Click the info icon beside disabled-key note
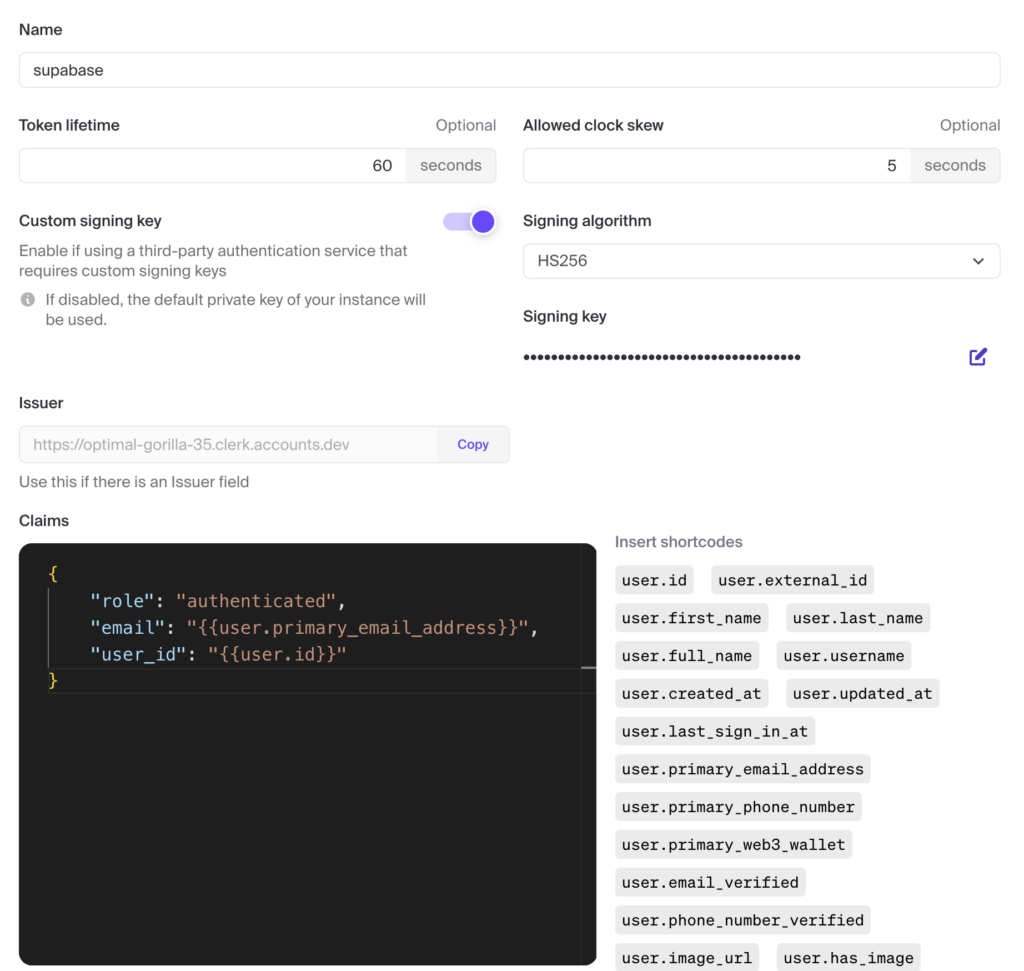This screenshot has width=1024, height=971. [28, 300]
